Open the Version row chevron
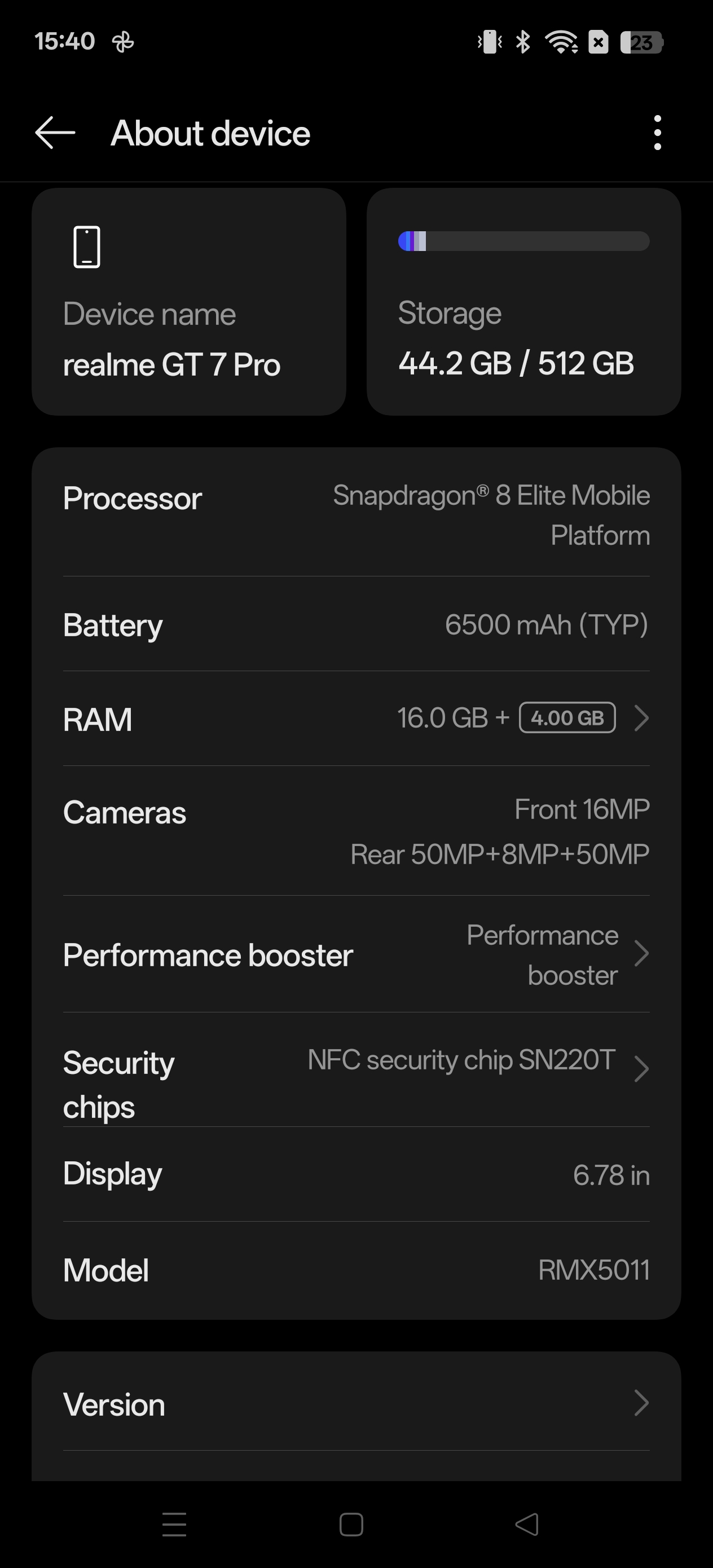This screenshot has height=1568, width=713. pyautogui.click(x=641, y=1403)
